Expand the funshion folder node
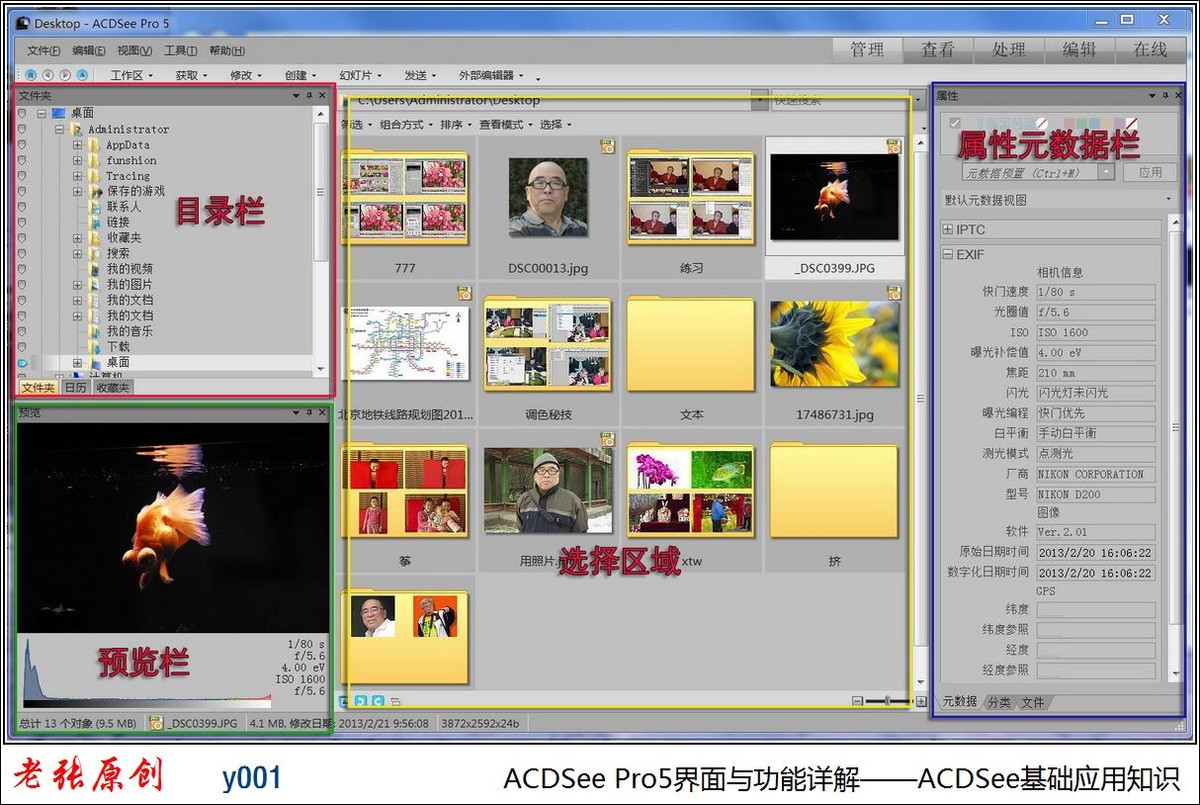This screenshot has width=1200, height=805. click(77, 160)
